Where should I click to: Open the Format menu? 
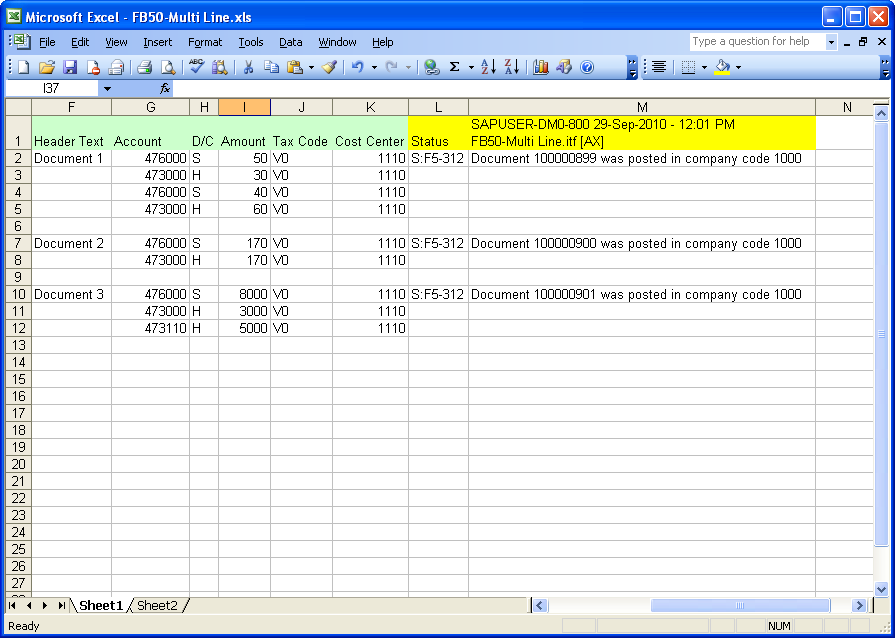tap(205, 42)
